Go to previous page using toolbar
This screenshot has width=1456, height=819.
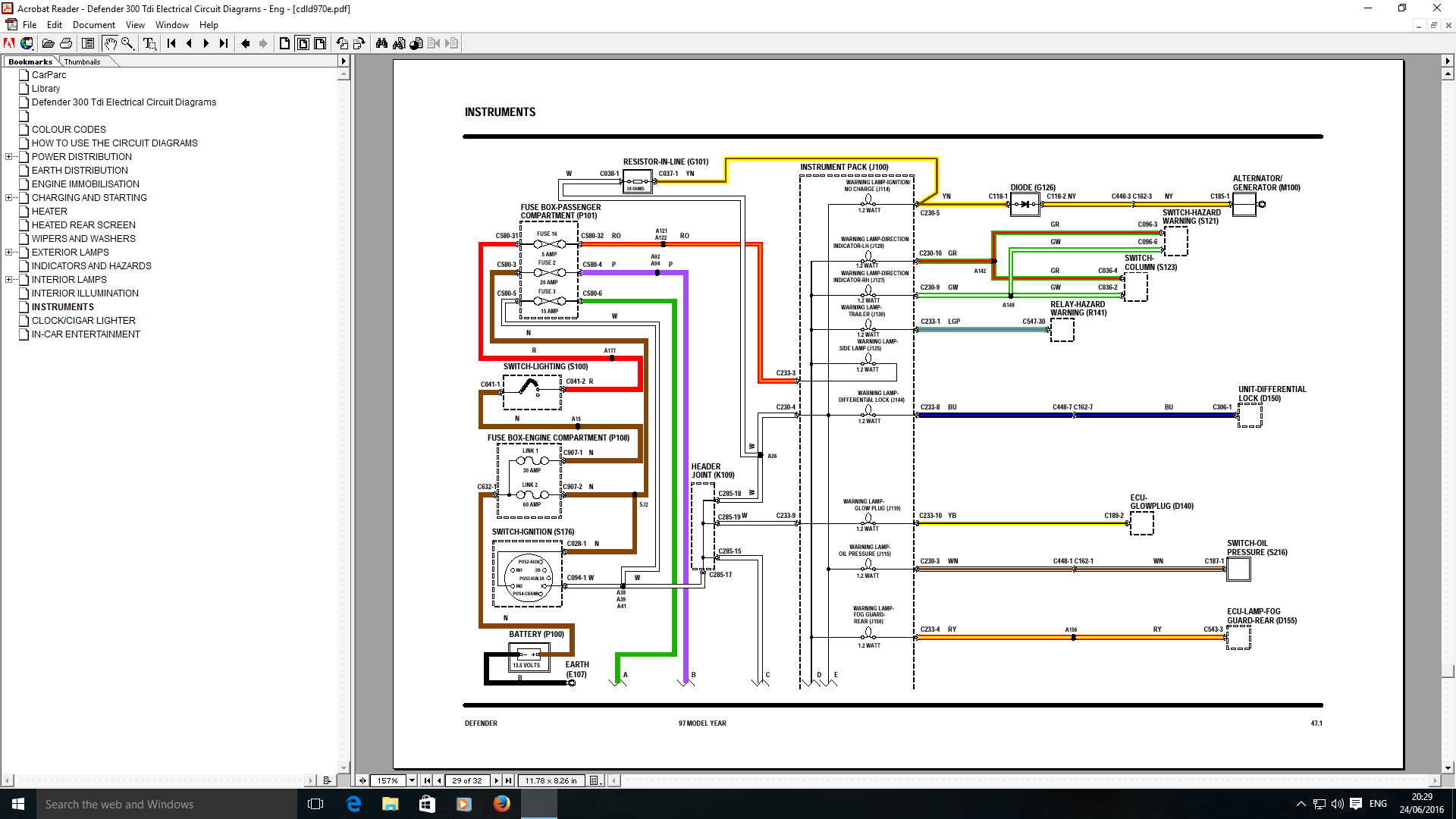pyautogui.click(x=189, y=43)
